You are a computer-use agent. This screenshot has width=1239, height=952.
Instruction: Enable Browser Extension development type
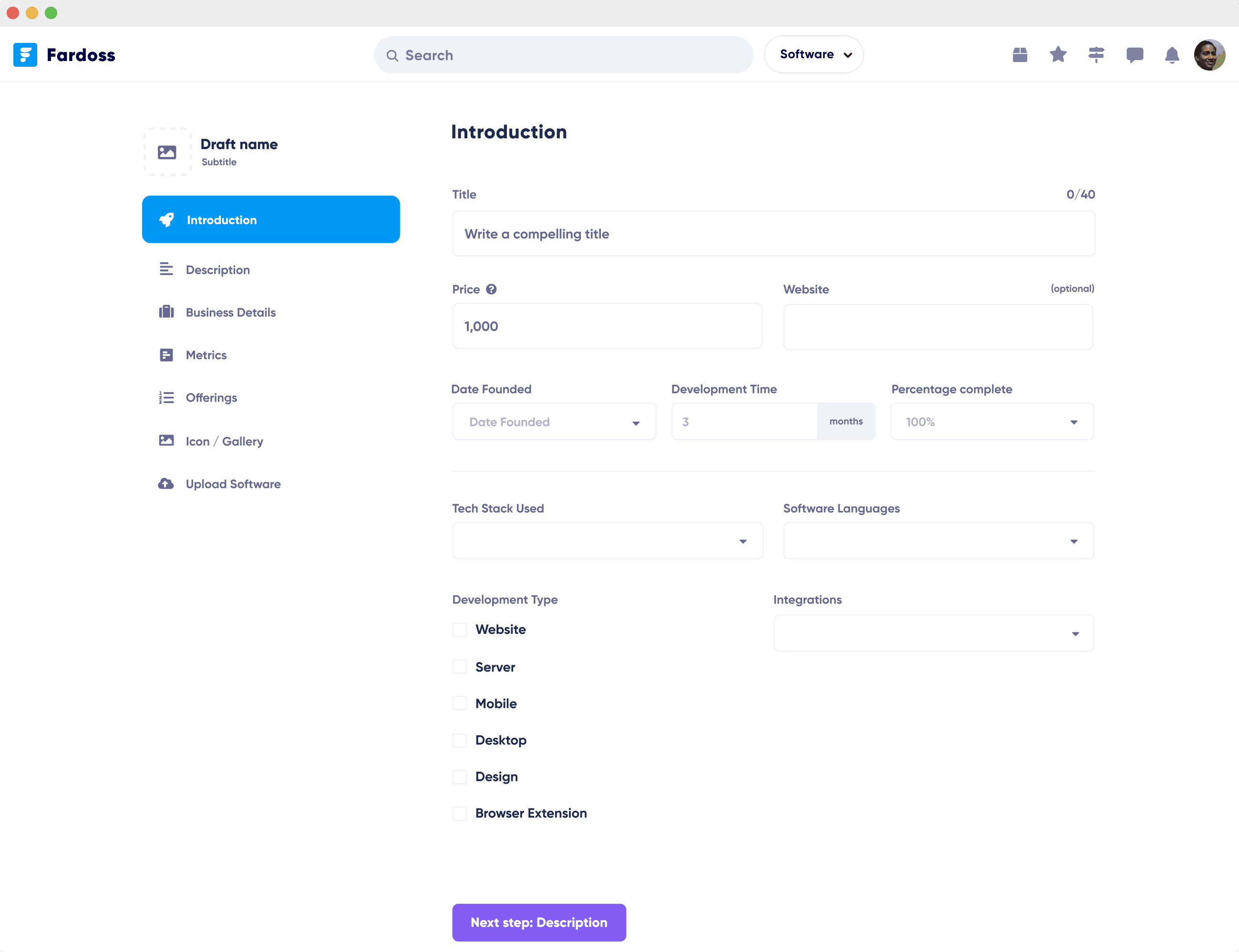[x=459, y=813]
